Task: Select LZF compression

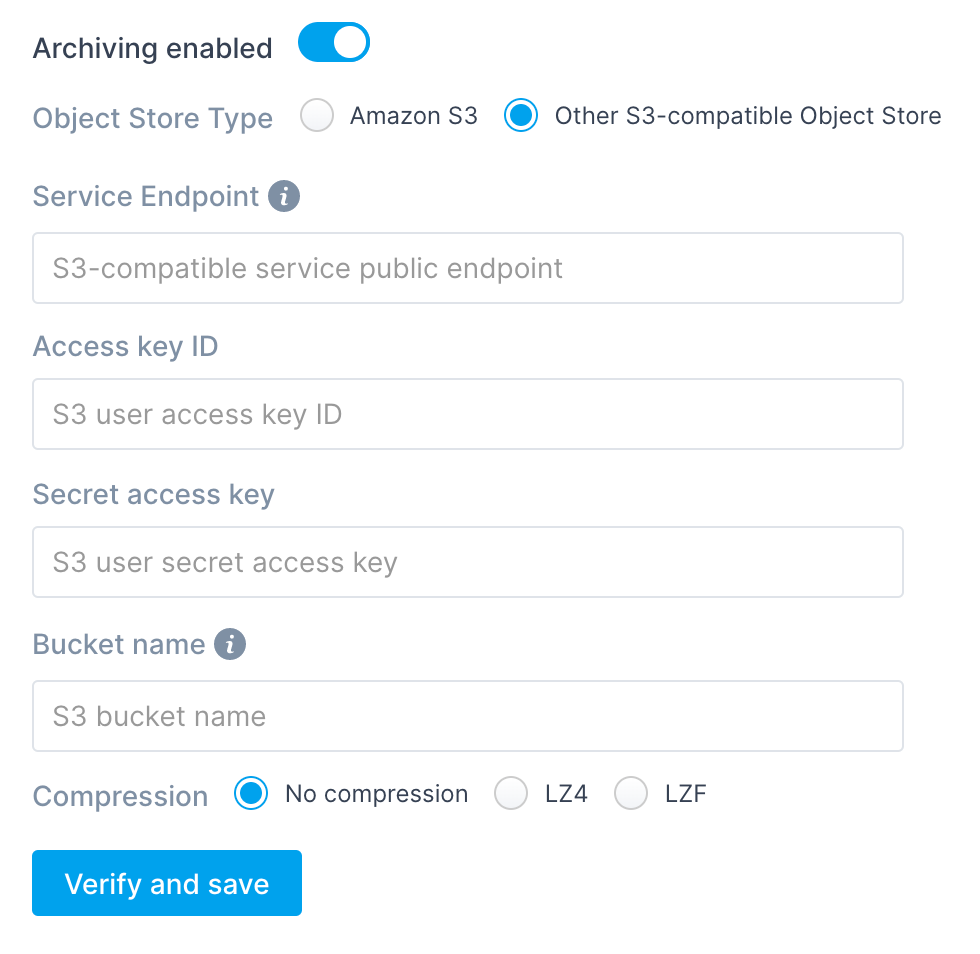Action: coord(631,793)
